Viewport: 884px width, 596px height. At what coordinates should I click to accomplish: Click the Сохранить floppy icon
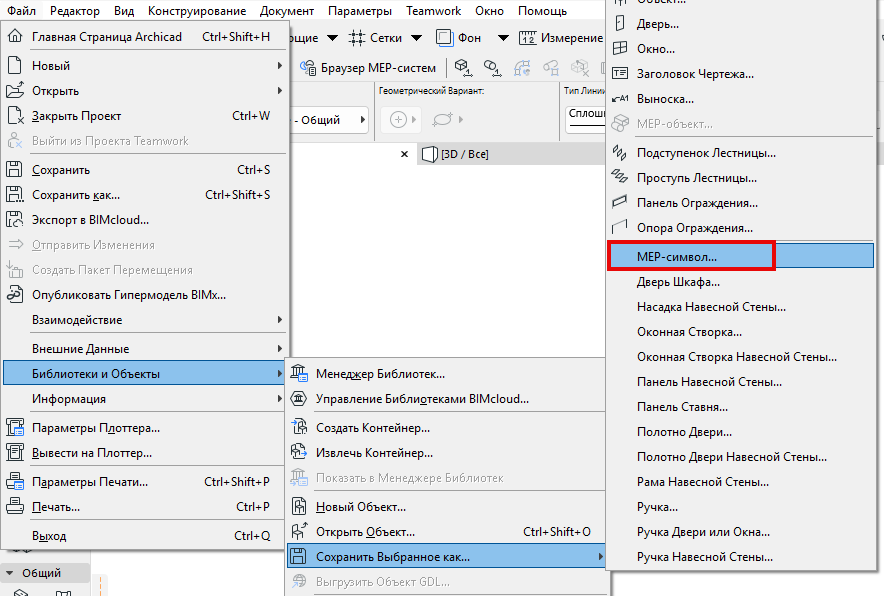point(15,170)
